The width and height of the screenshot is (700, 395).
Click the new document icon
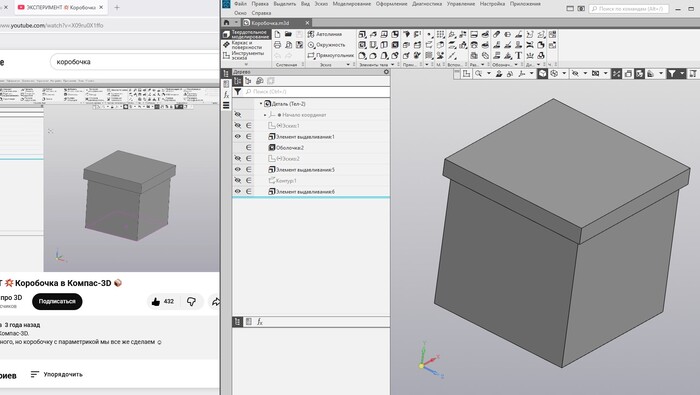[x=278, y=34]
